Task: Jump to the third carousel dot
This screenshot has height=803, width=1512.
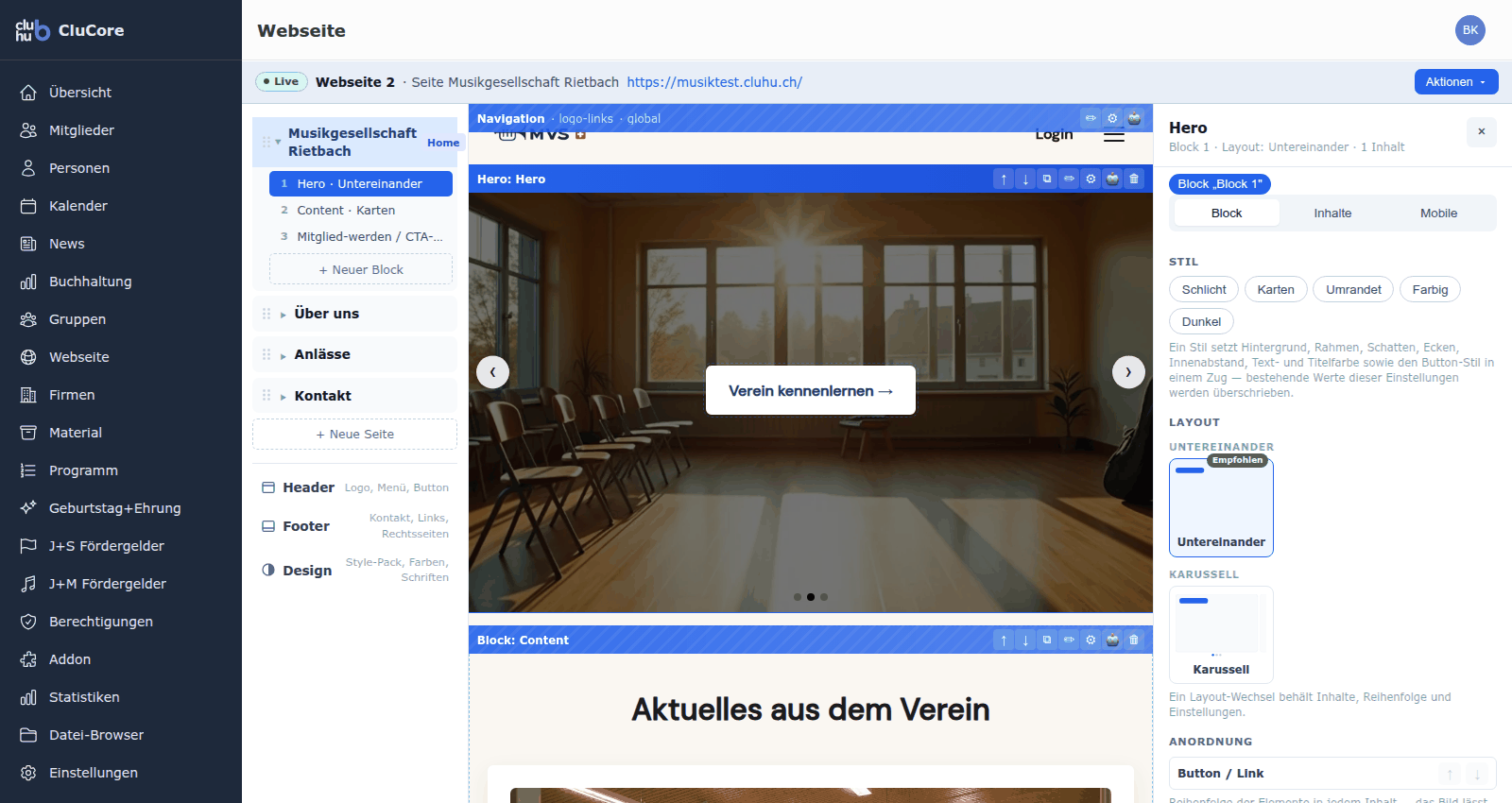Action: 824,597
